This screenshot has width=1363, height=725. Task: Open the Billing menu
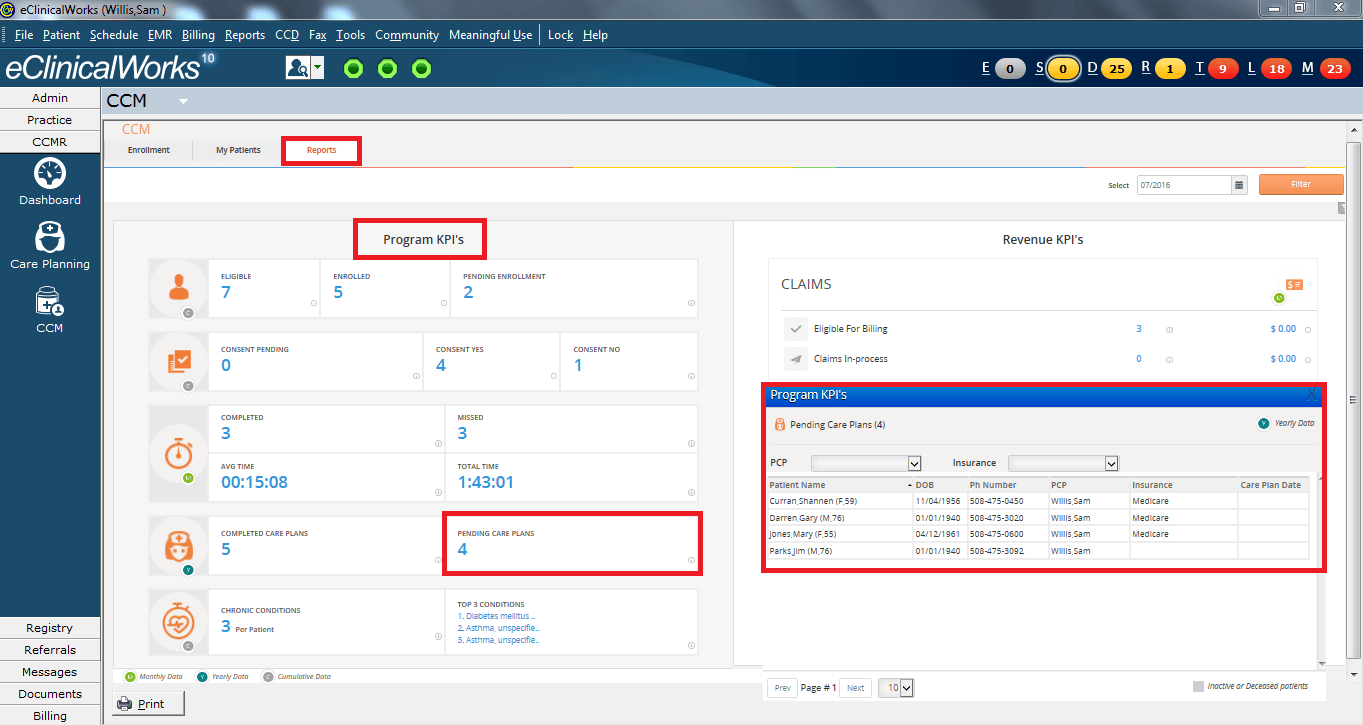[x=198, y=35]
